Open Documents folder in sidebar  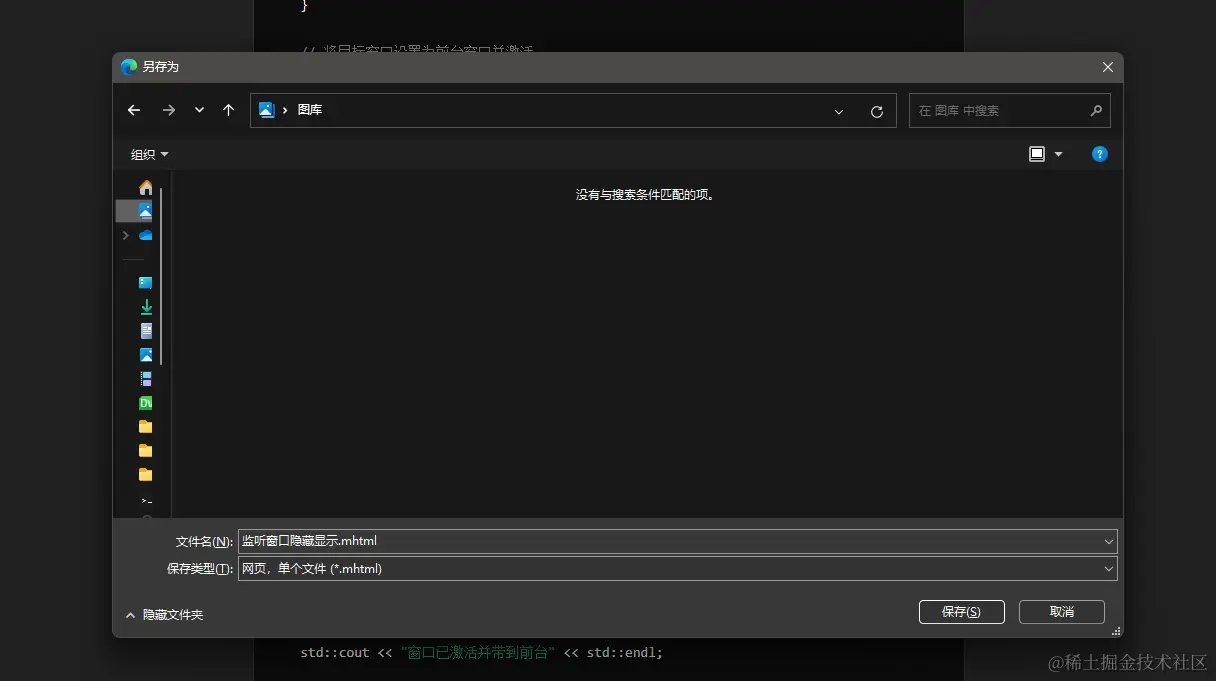tap(146, 331)
